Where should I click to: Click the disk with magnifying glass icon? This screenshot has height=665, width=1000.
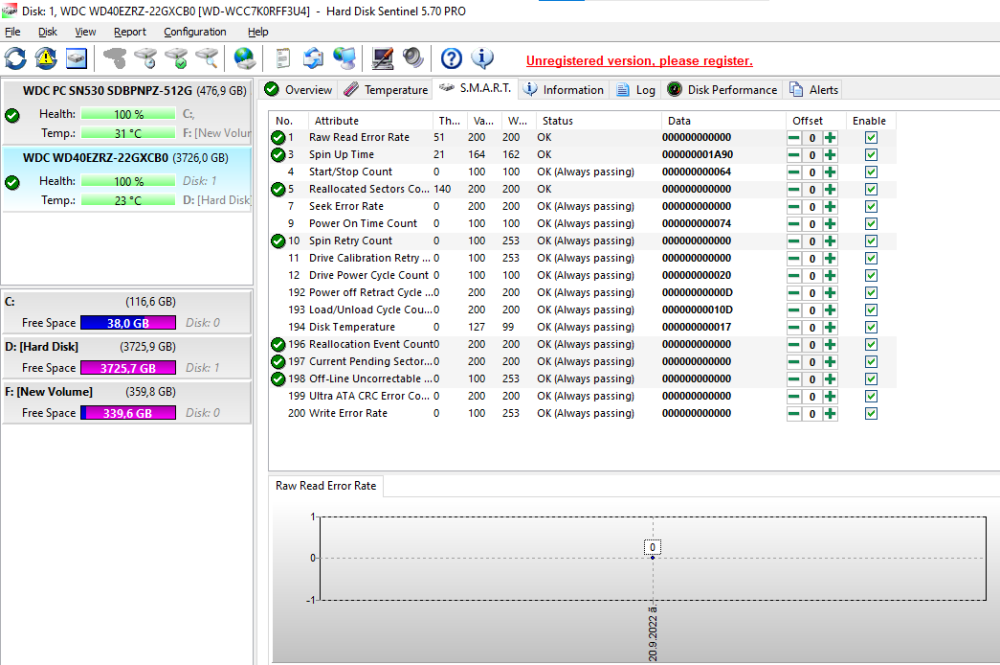pyautogui.click(x=207, y=58)
